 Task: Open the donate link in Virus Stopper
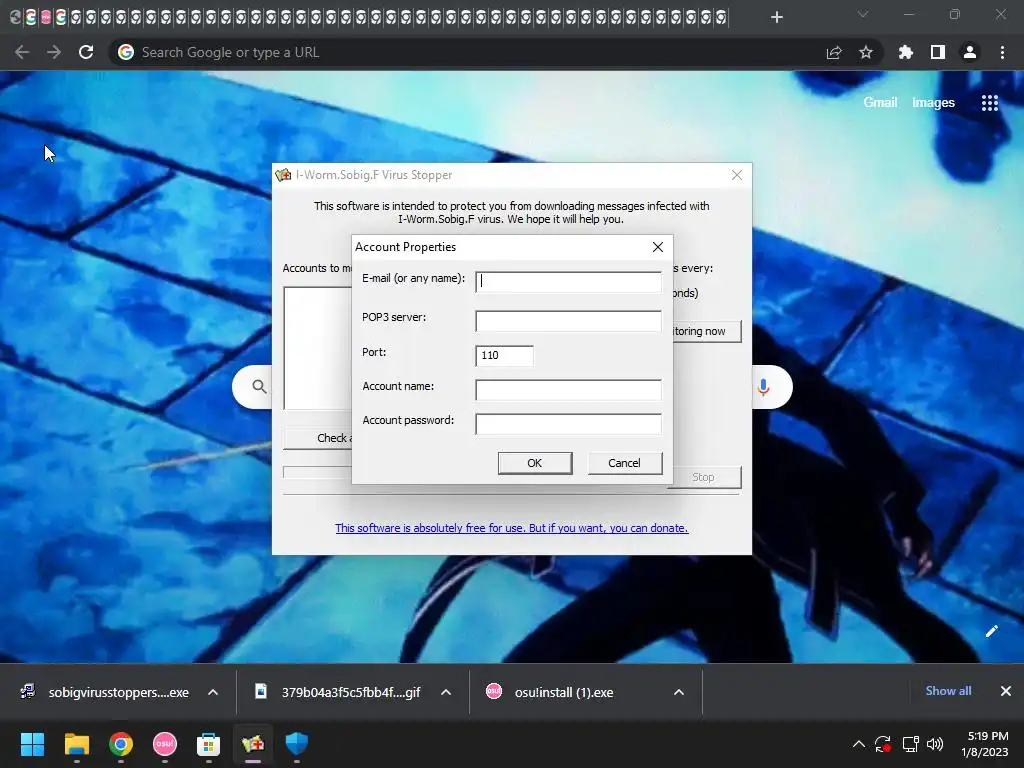click(511, 528)
